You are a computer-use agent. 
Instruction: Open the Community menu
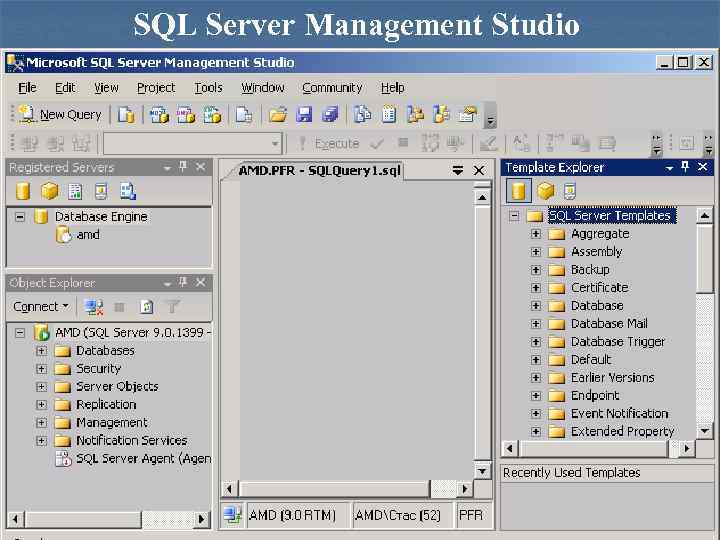[x=332, y=88]
